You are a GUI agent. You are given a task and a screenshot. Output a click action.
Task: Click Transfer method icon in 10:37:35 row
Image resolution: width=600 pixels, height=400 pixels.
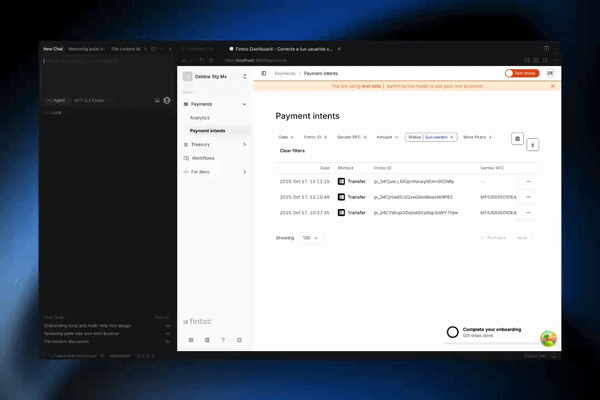point(341,212)
